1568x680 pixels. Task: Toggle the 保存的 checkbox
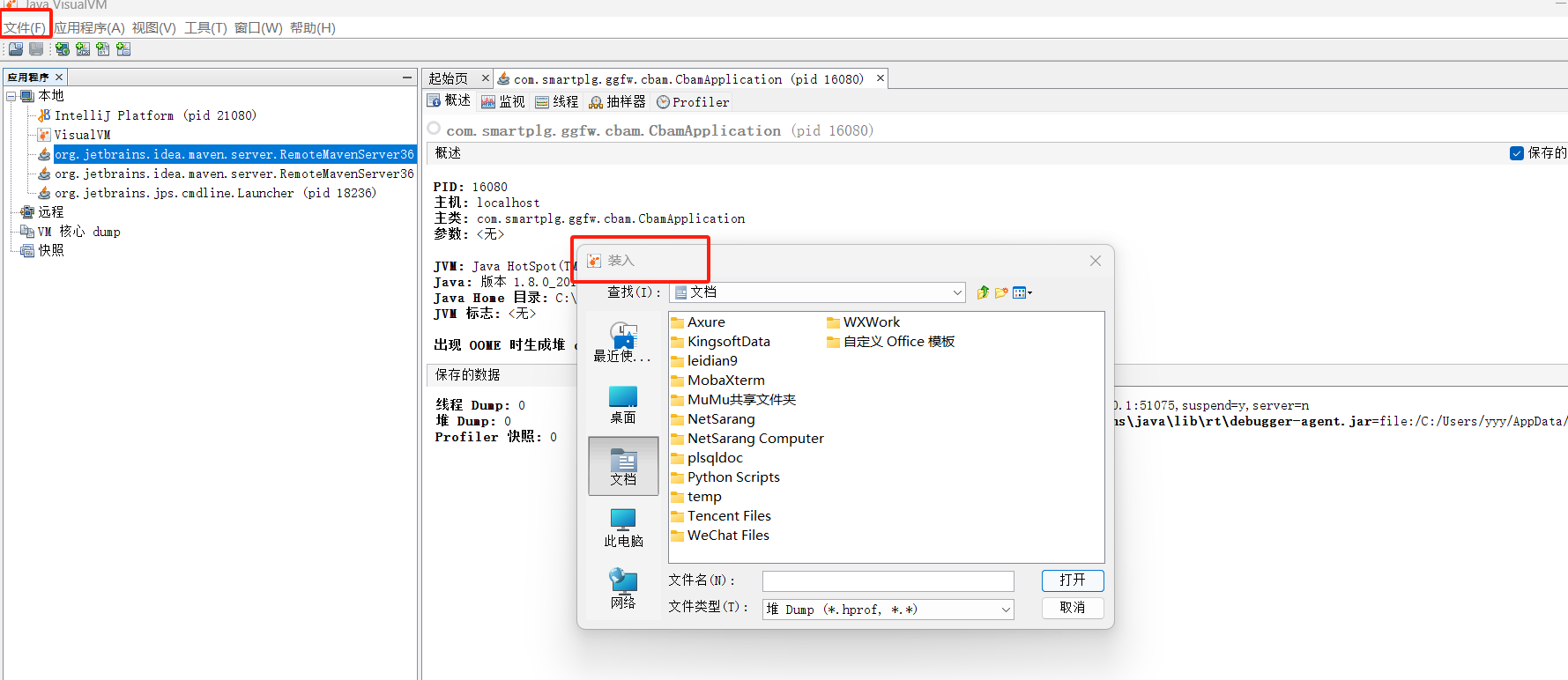pos(1517,153)
